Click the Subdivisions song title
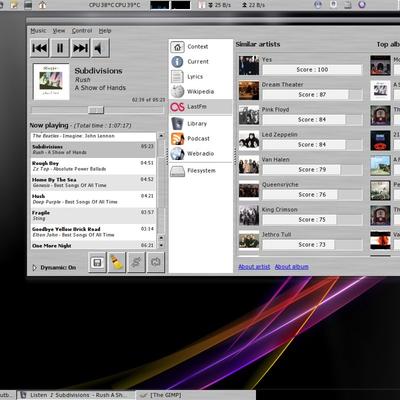 [x=98, y=71]
